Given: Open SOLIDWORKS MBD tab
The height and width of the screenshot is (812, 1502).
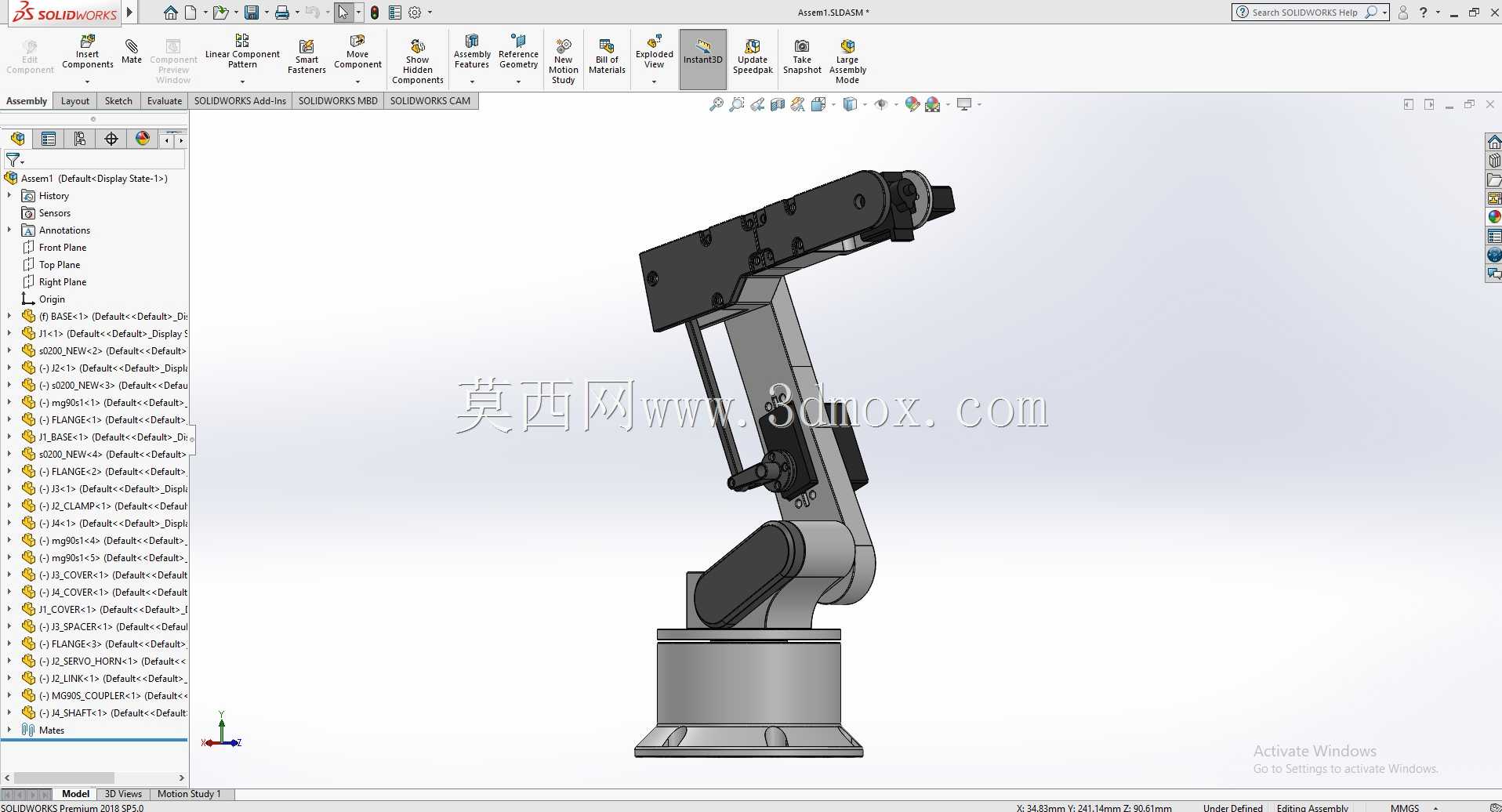Looking at the screenshot, I should pos(338,101).
